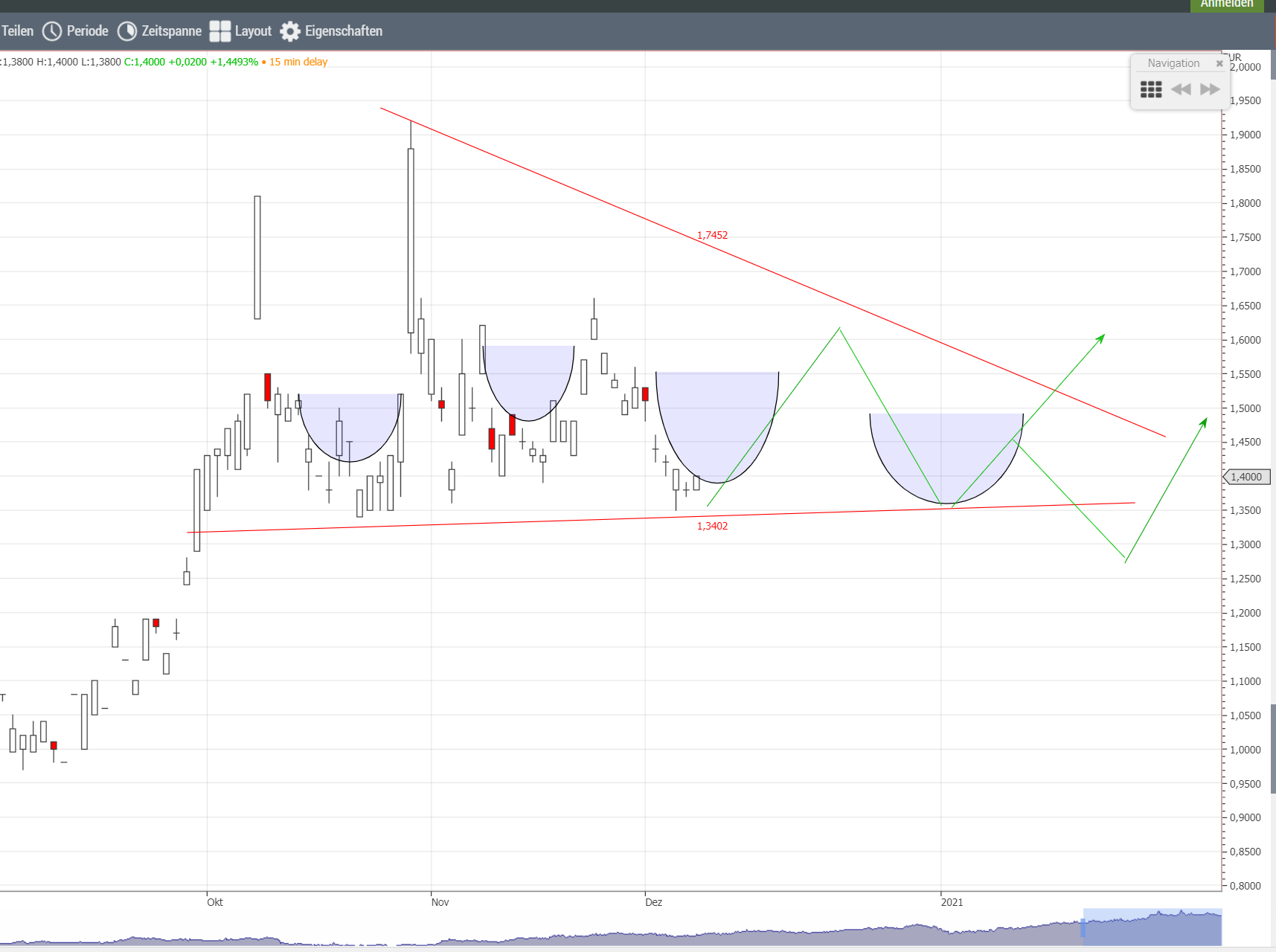
Task: Close the Navigation panel
Action: [x=1219, y=63]
